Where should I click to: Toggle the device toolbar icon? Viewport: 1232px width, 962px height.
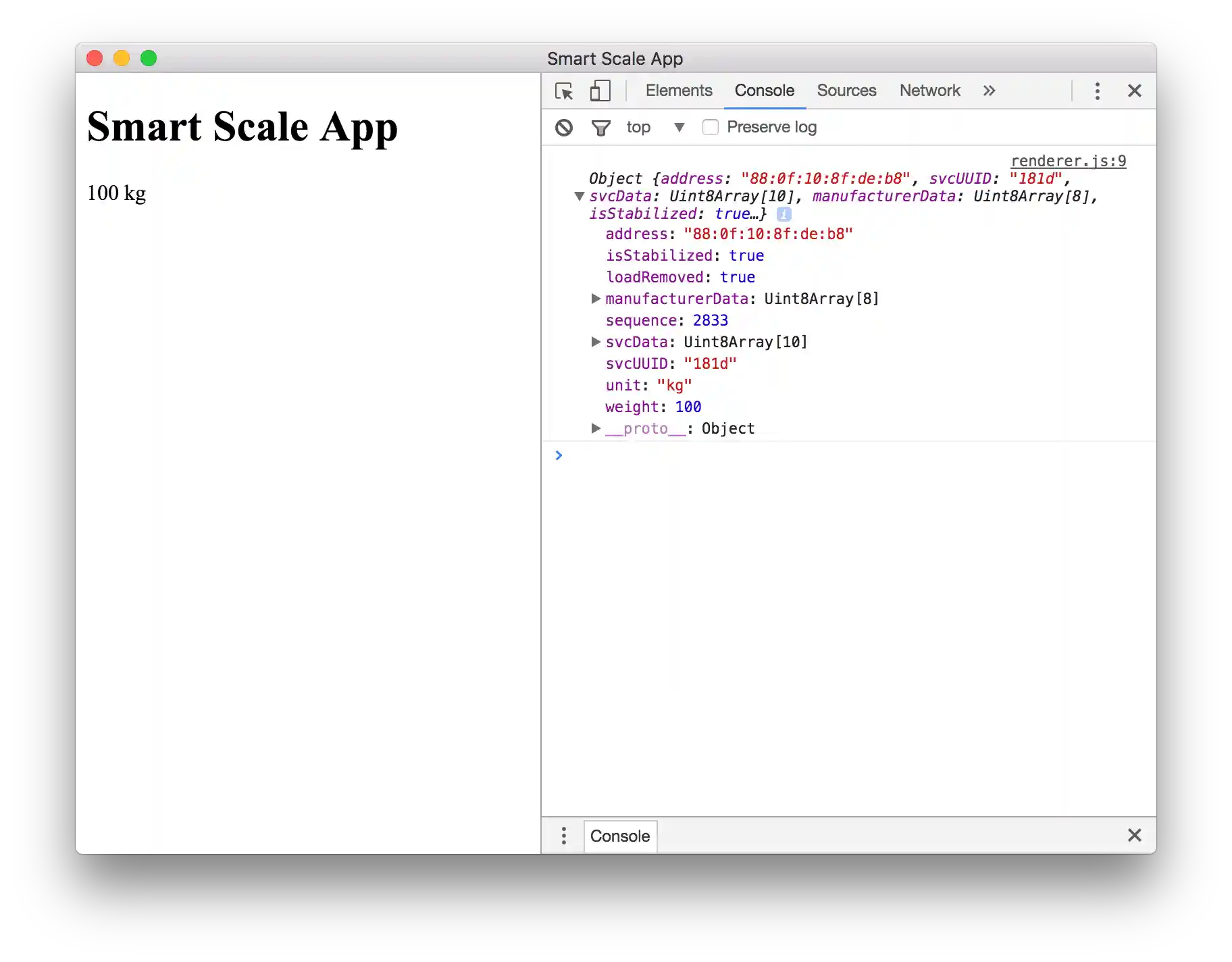pyautogui.click(x=600, y=91)
